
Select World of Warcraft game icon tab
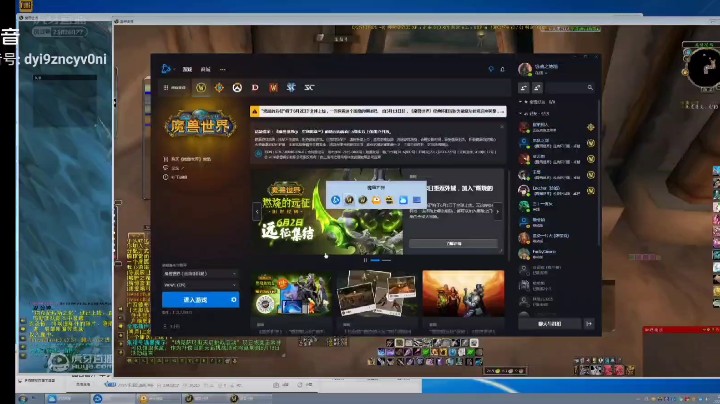click(x=201, y=87)
